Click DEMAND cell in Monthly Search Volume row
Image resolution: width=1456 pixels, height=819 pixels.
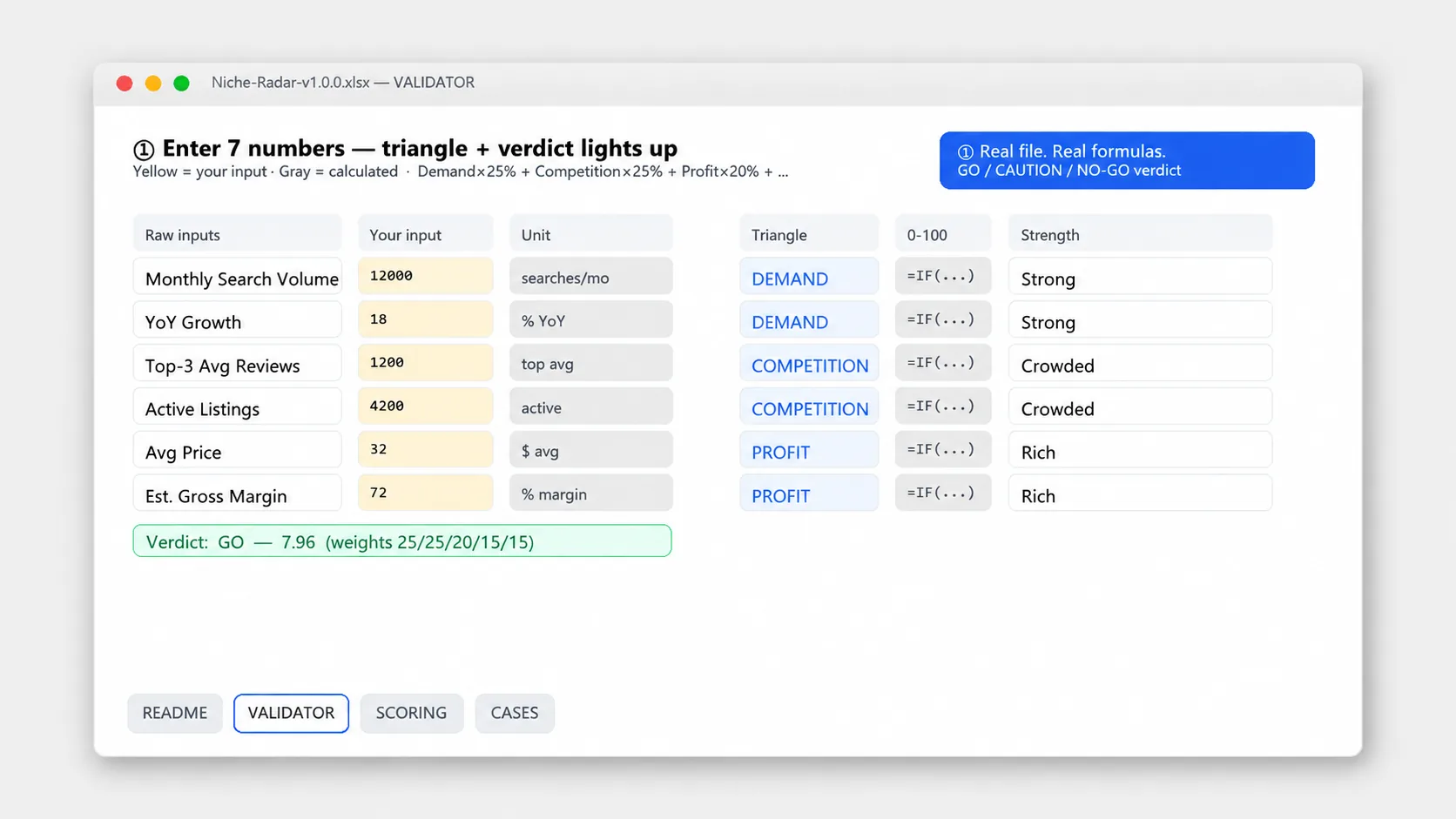(x=809, y=276)
